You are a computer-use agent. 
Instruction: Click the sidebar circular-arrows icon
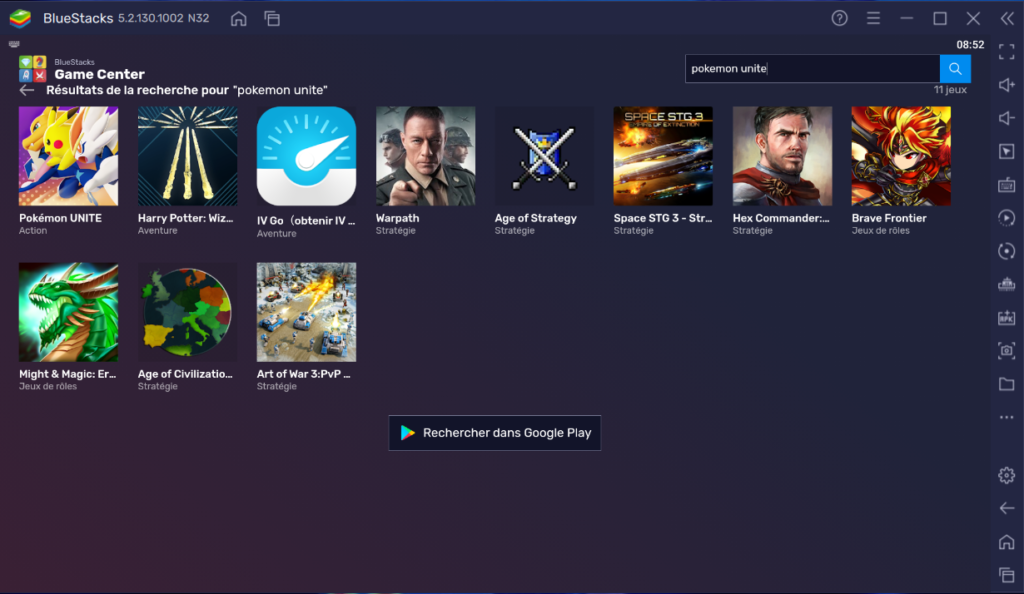1006,251
